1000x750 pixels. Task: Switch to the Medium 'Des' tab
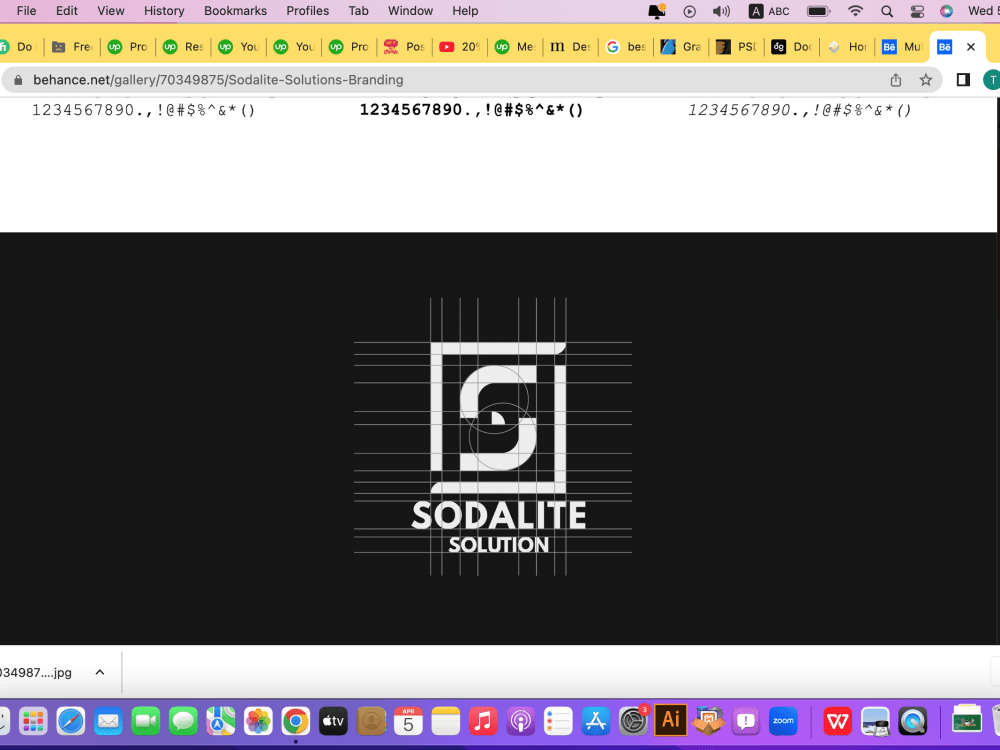coord(570,47)
